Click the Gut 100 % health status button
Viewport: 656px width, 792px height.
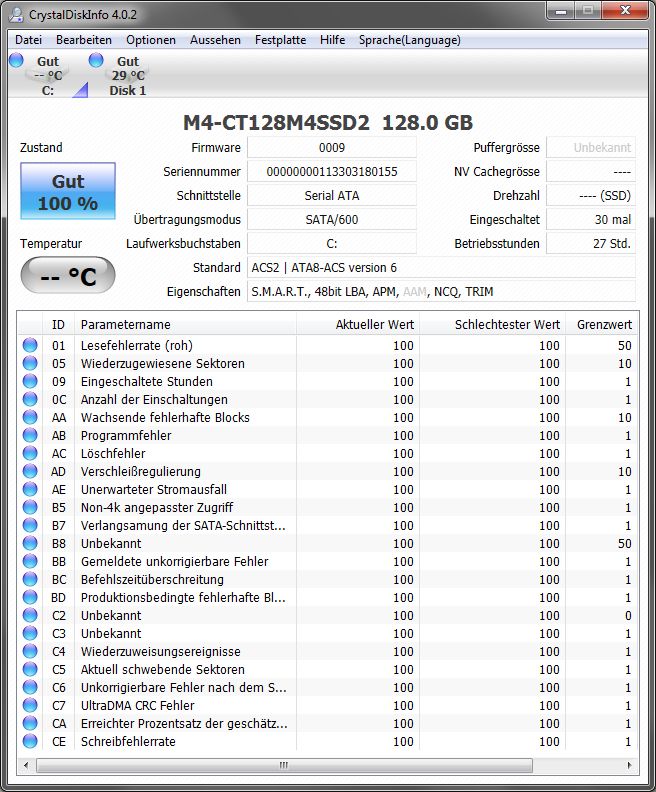point(68,191)
